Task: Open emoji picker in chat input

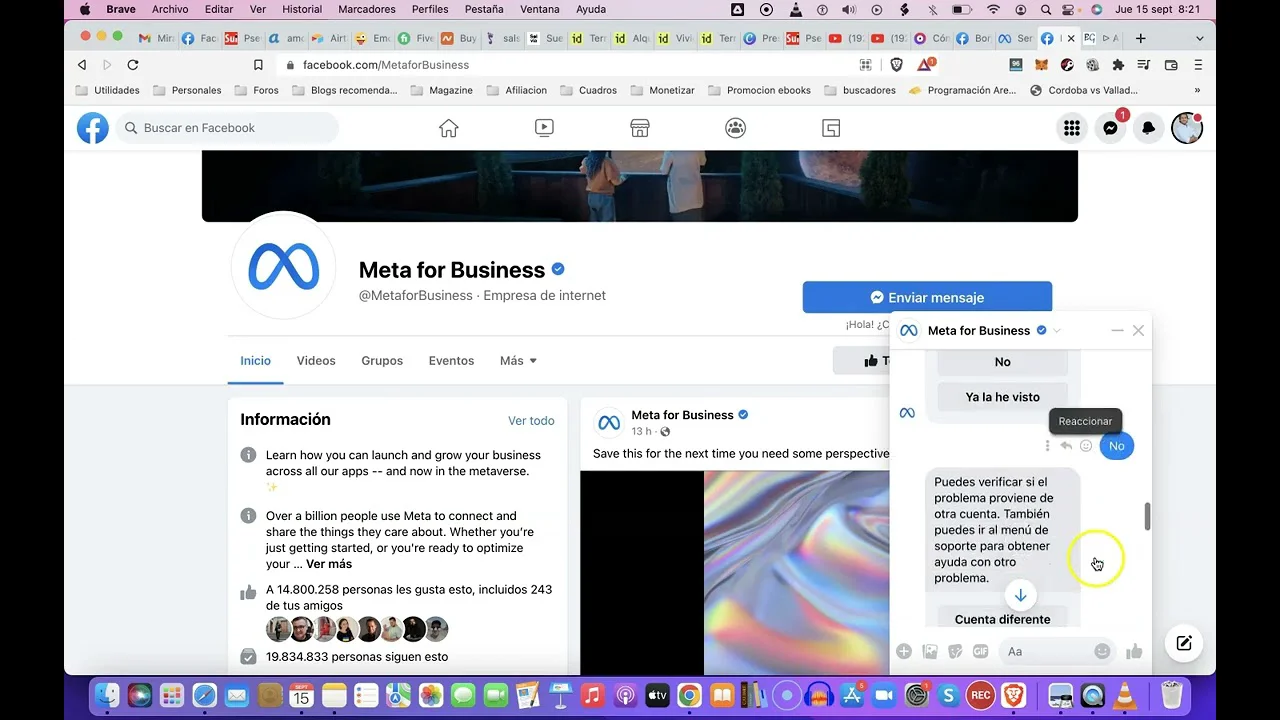Action: [1102, 651]
